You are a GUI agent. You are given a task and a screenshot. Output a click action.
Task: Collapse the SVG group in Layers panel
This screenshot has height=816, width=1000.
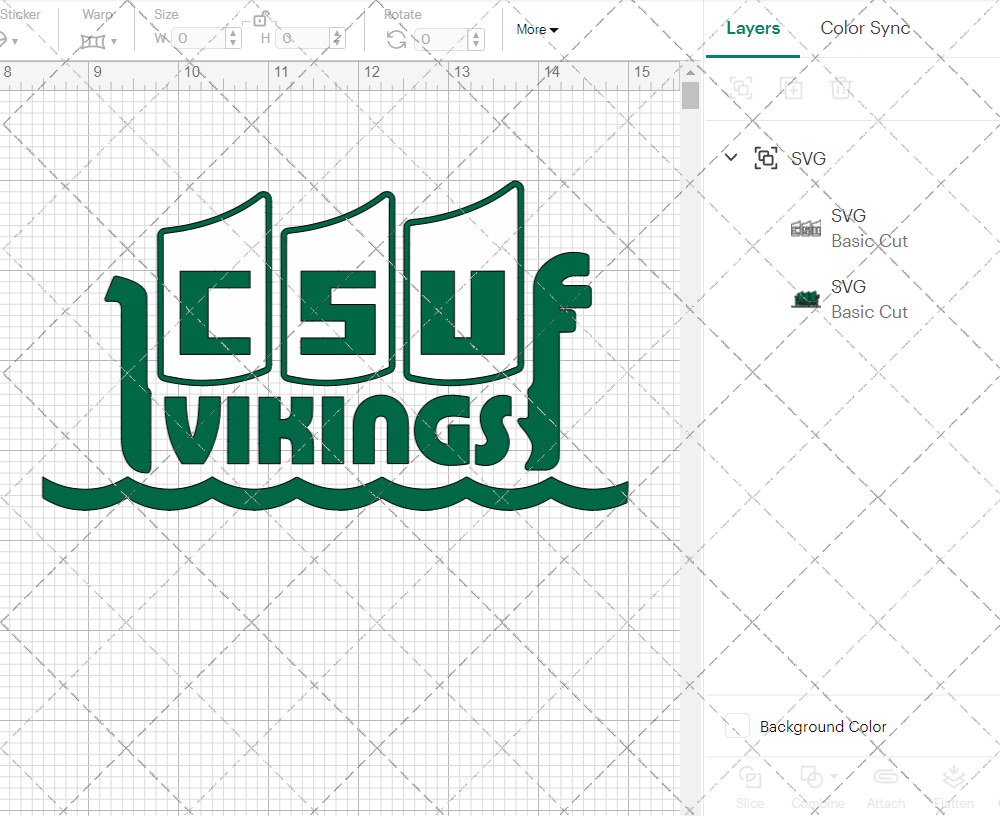[x=730, y=157]
